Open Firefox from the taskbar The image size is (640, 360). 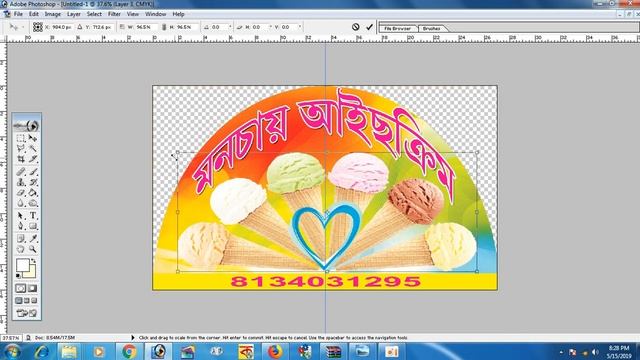pos(275,351)
